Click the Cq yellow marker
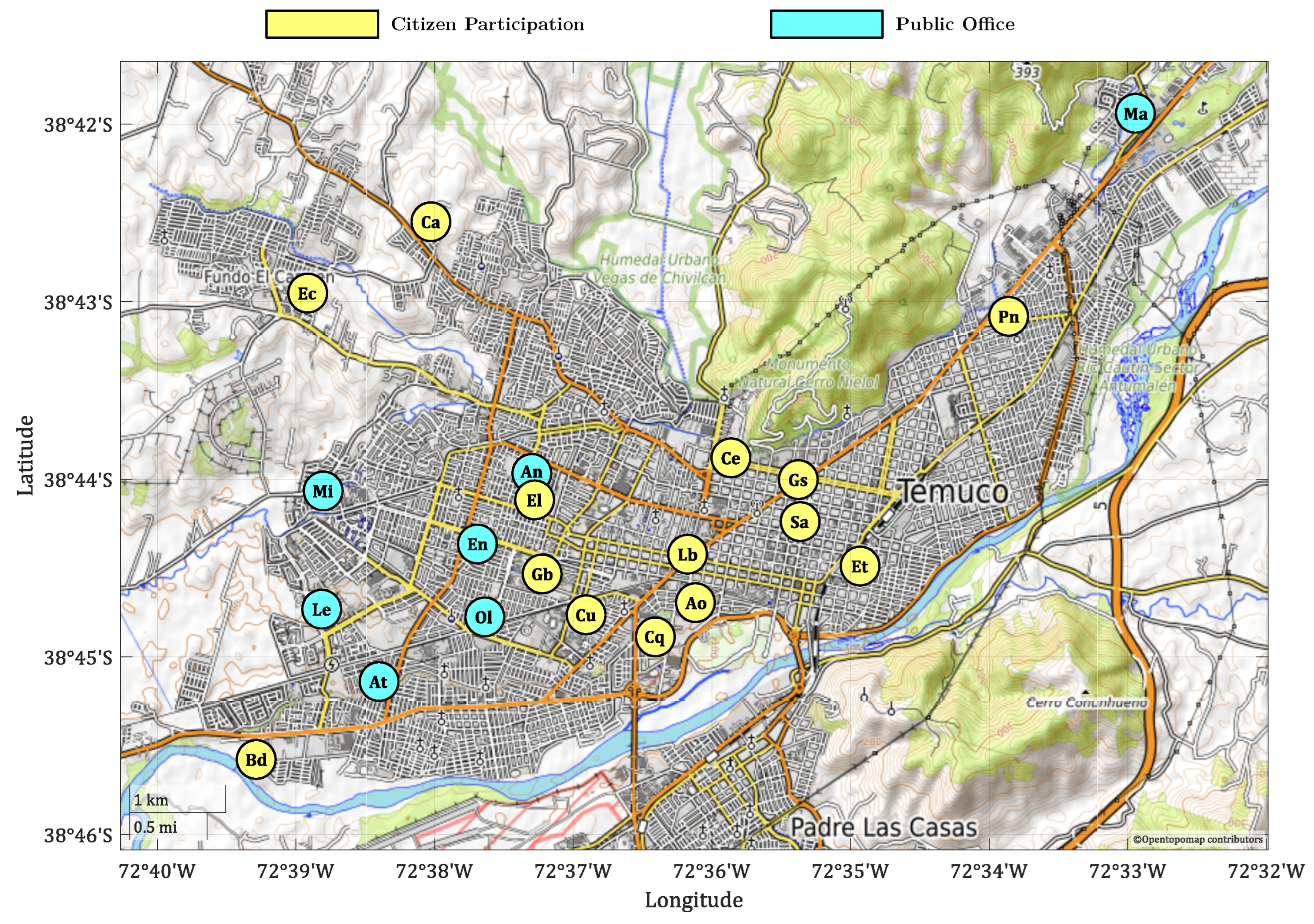Screen dimensions: 1314x924 pos(655,637)
